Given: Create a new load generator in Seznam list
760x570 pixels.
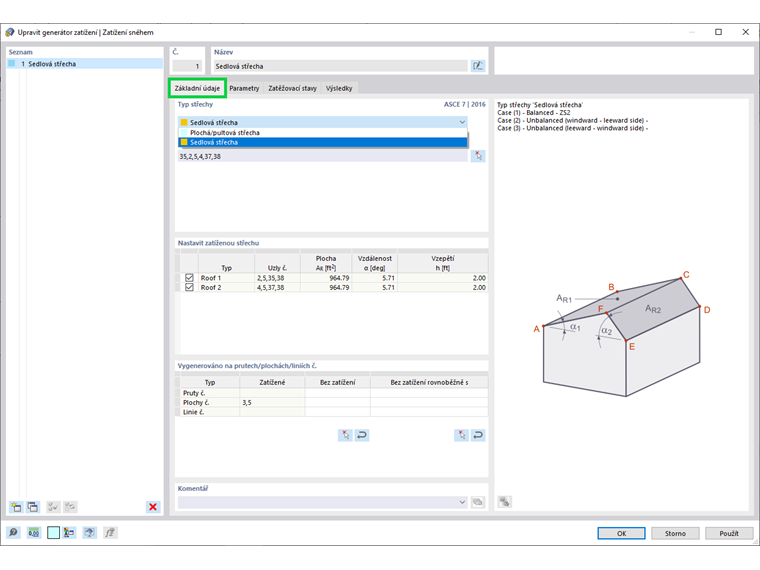Looking at the screenshot, I should [16, 507].
